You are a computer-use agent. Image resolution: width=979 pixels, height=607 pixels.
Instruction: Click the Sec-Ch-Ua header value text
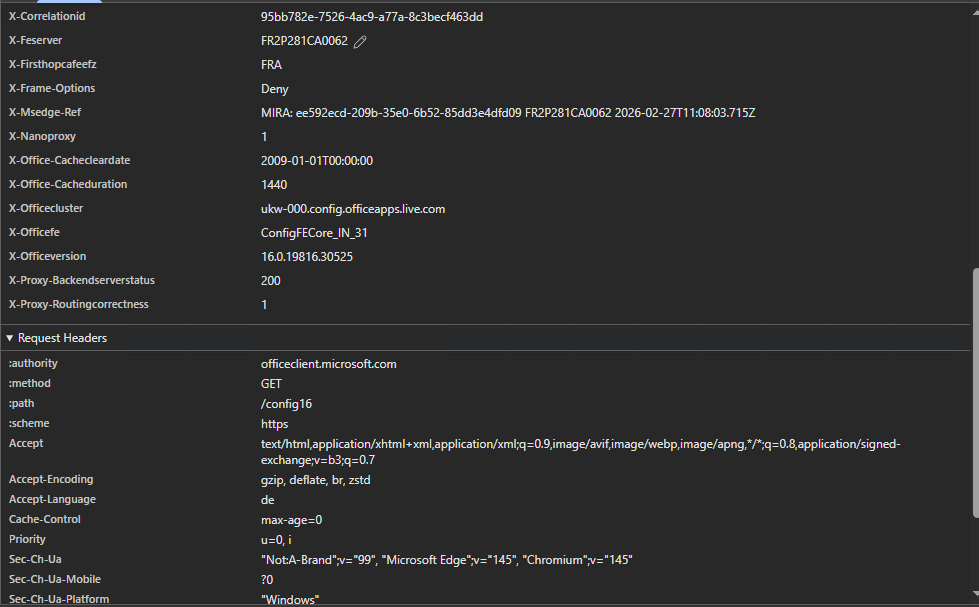tap(446, 560)
